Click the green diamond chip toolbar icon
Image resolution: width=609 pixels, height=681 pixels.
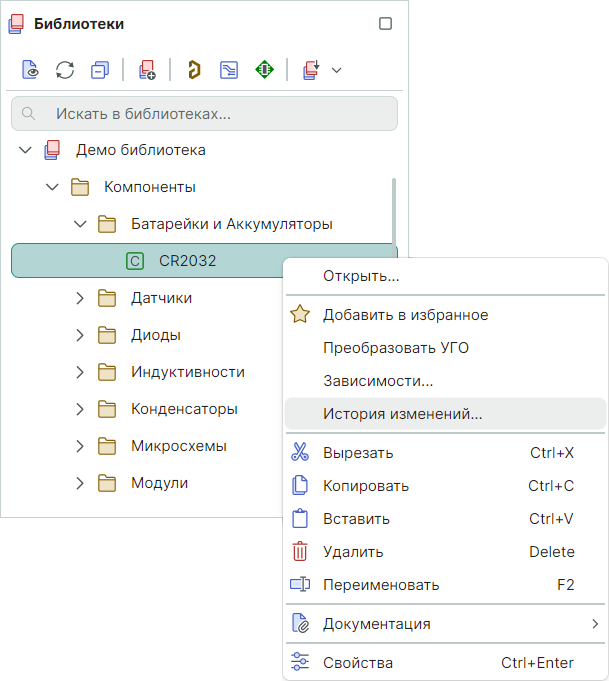click(264, 70)
